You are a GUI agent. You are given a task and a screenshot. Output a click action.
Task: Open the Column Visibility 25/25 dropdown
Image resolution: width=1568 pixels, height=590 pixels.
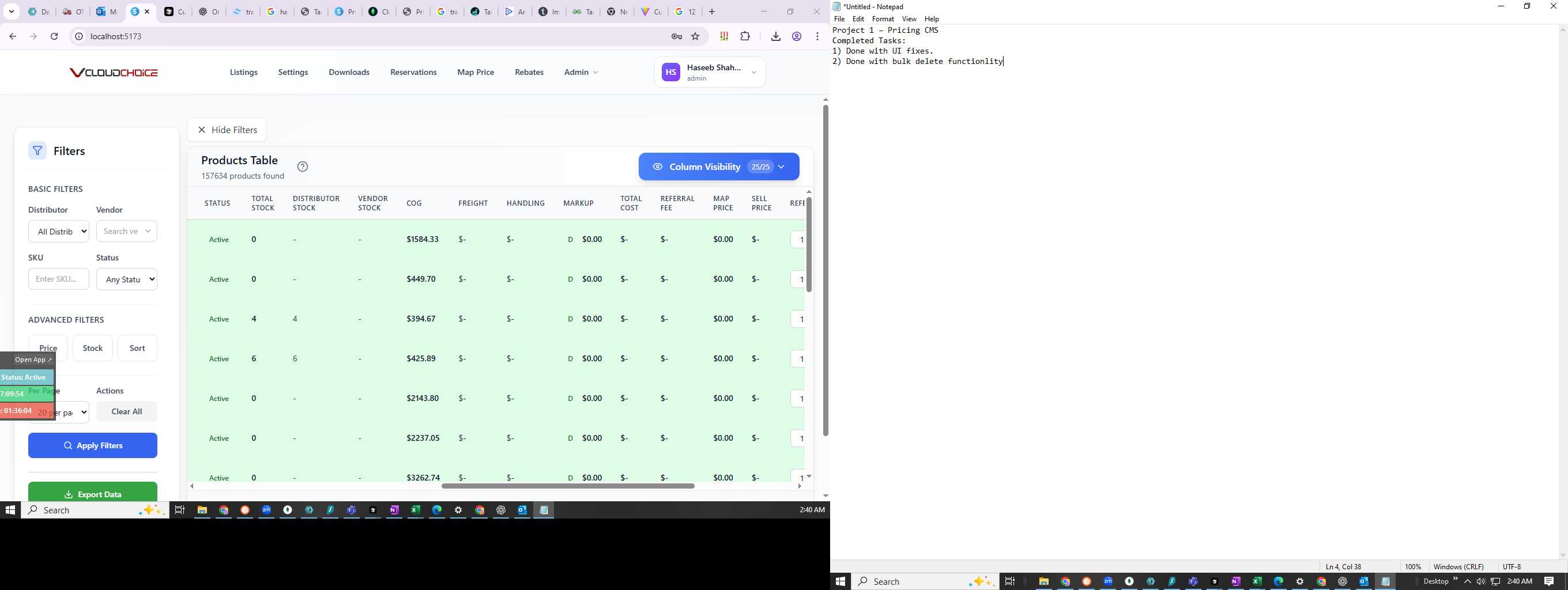pyautogui.click(x=719, y=167)
